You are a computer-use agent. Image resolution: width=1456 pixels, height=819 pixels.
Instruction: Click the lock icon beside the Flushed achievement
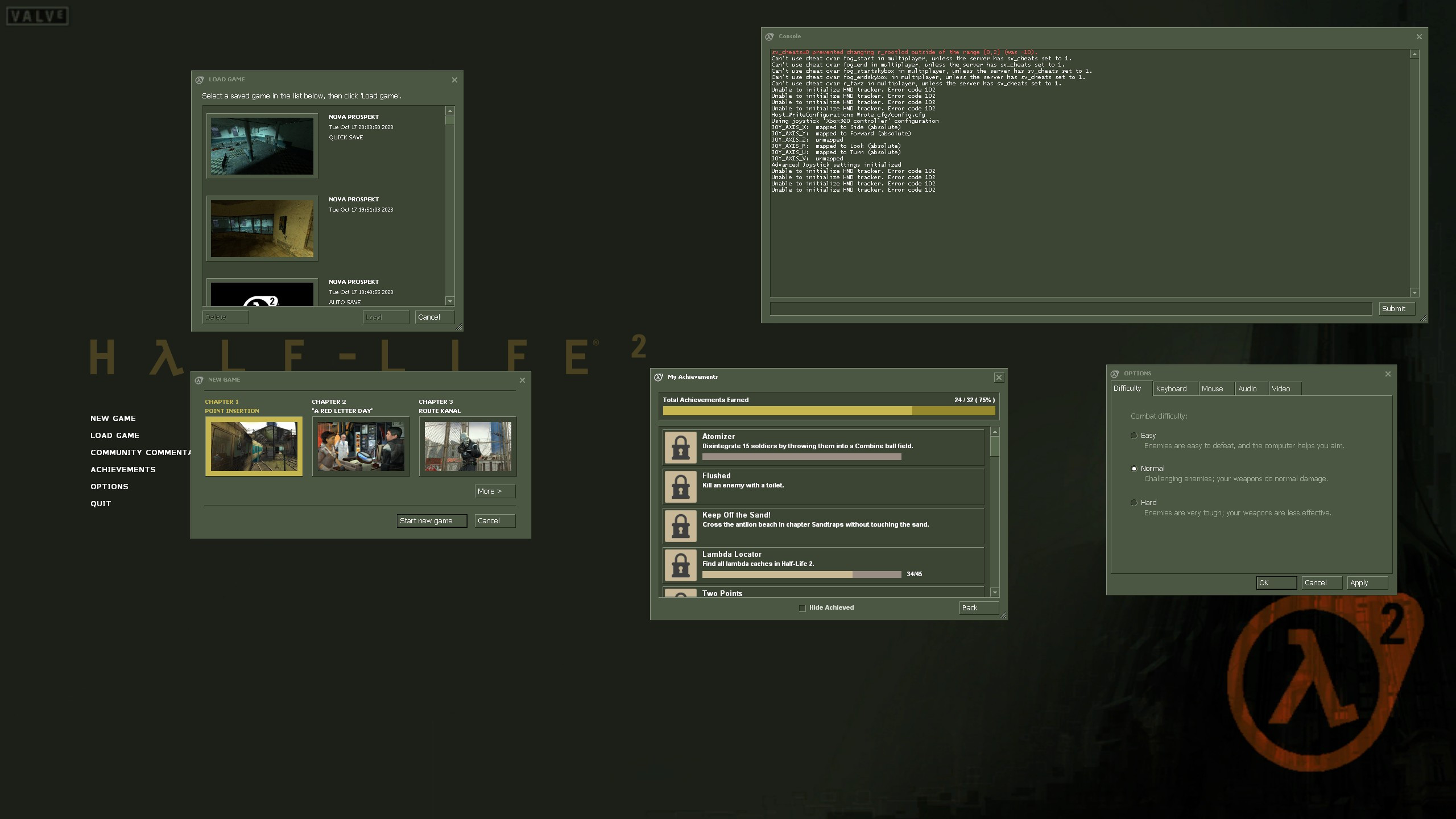[x=680, y=486]
